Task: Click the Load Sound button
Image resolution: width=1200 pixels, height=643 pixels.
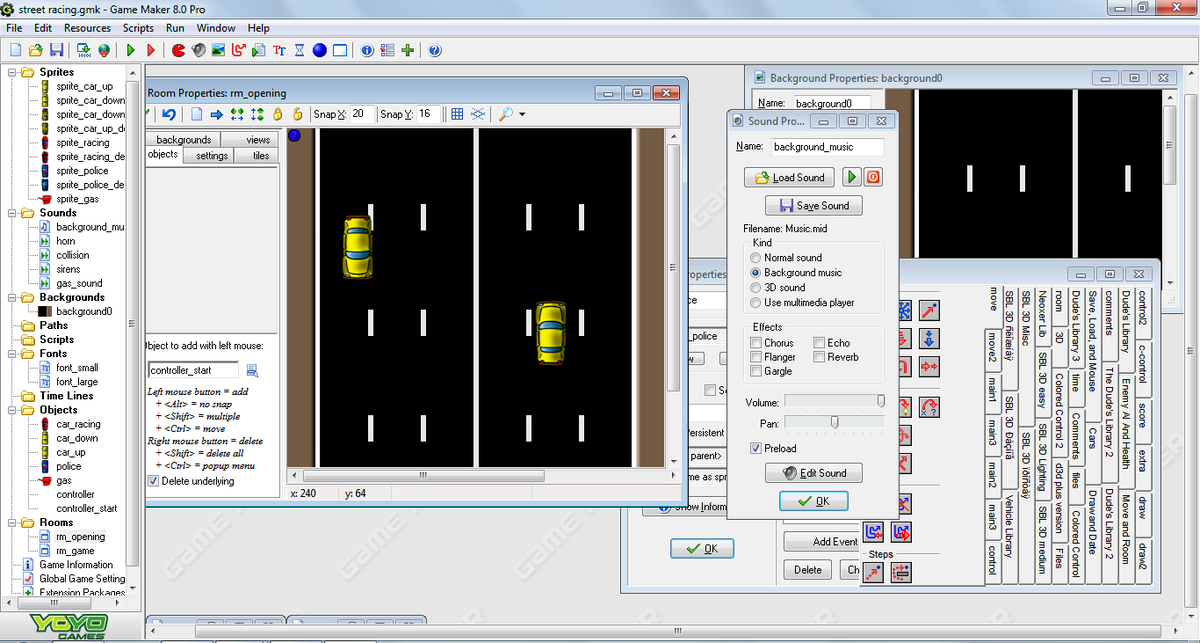Action: [789, 176]
